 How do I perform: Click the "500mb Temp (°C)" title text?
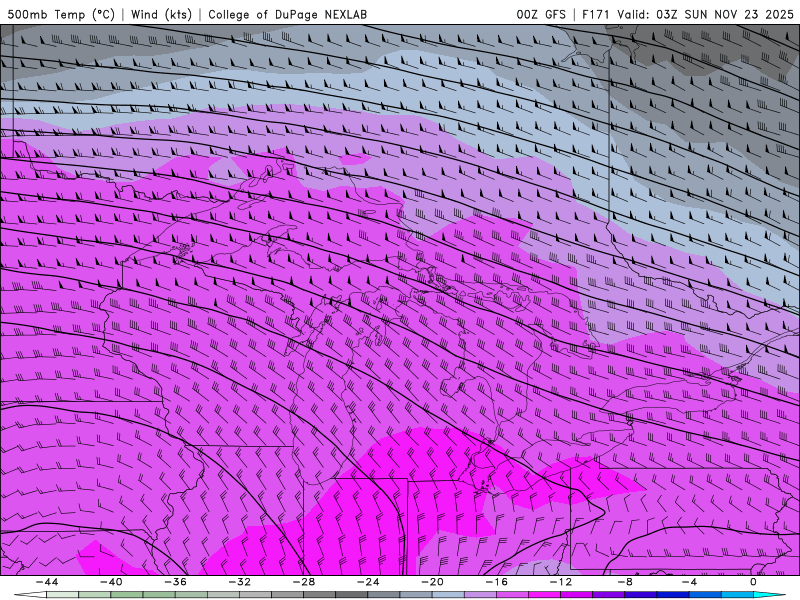(61, 14)
